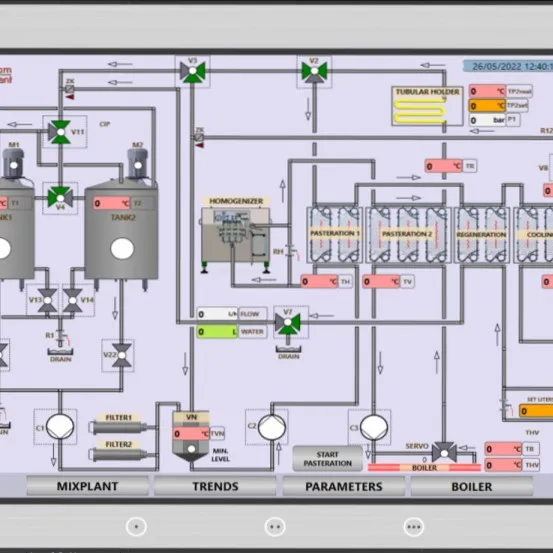Toggle valve V22
The width and height of the screenshot is (553, 553).
[x=122, y=355]
